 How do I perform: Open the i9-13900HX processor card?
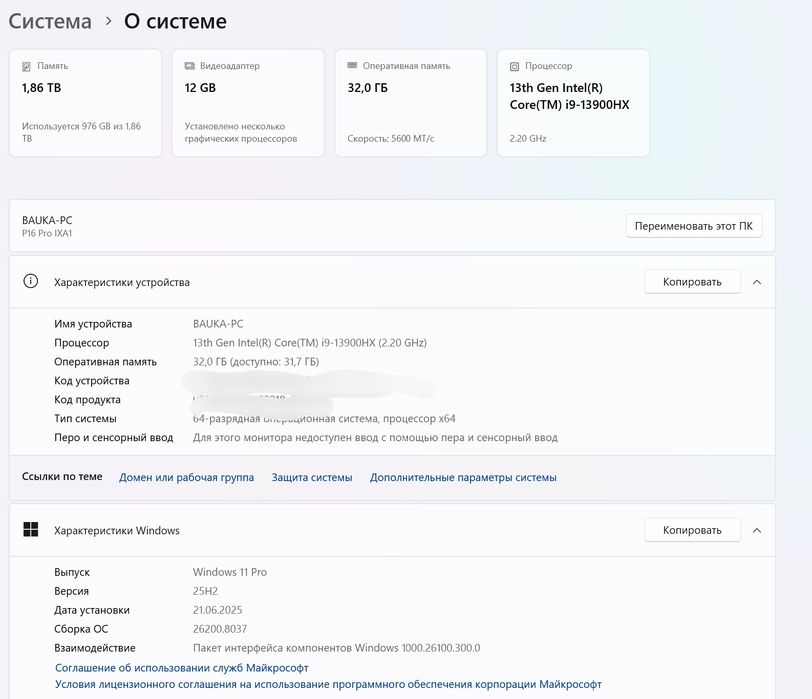click(x=573, y=104)
